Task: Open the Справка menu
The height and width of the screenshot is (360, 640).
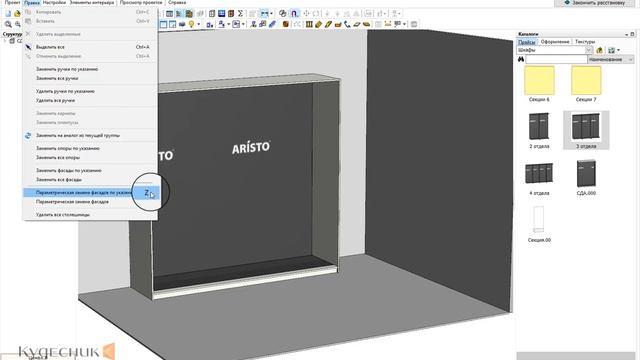Action: pos(177,2)
